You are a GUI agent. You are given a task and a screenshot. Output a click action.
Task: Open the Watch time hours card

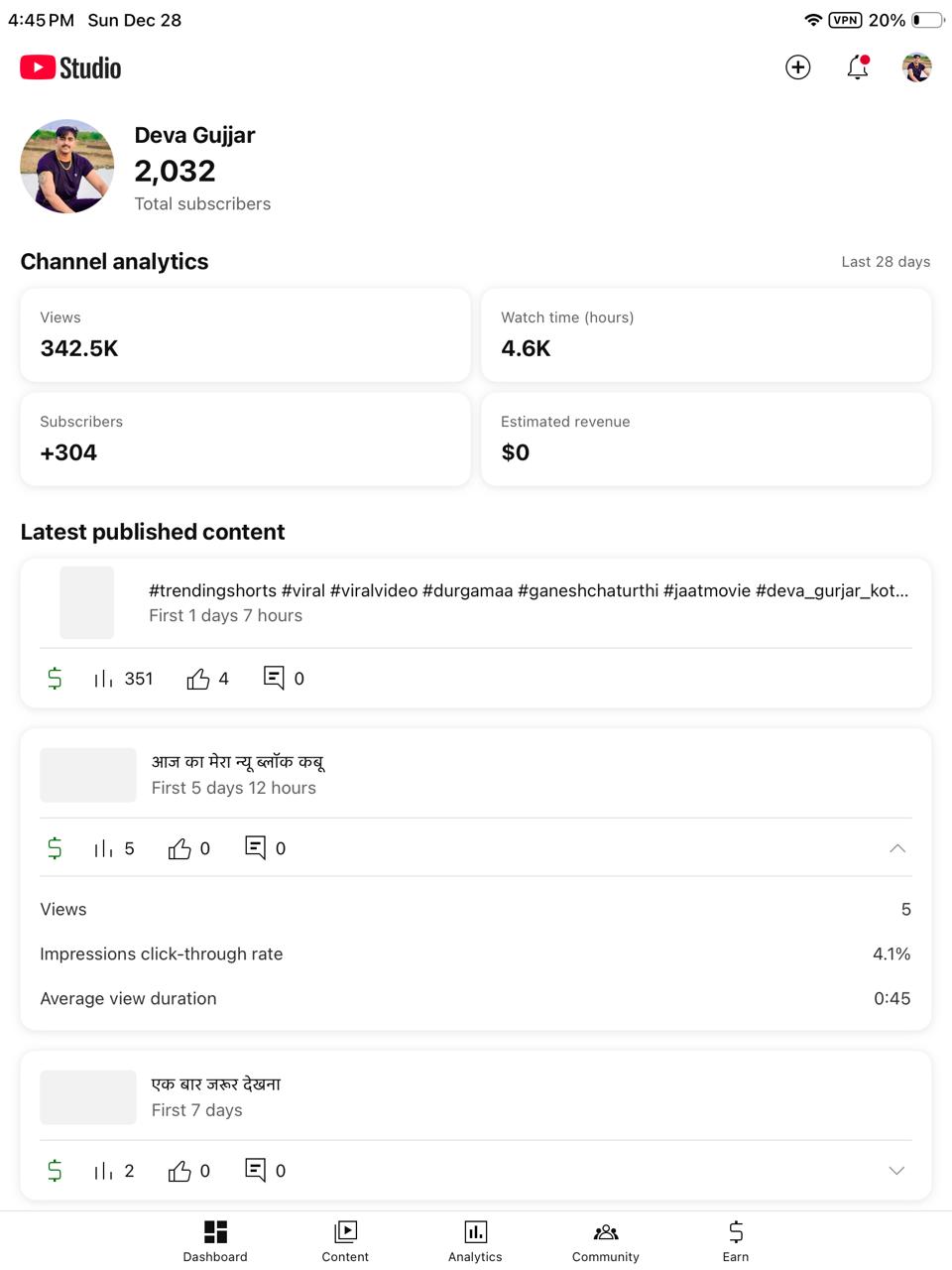coord(706,335)
